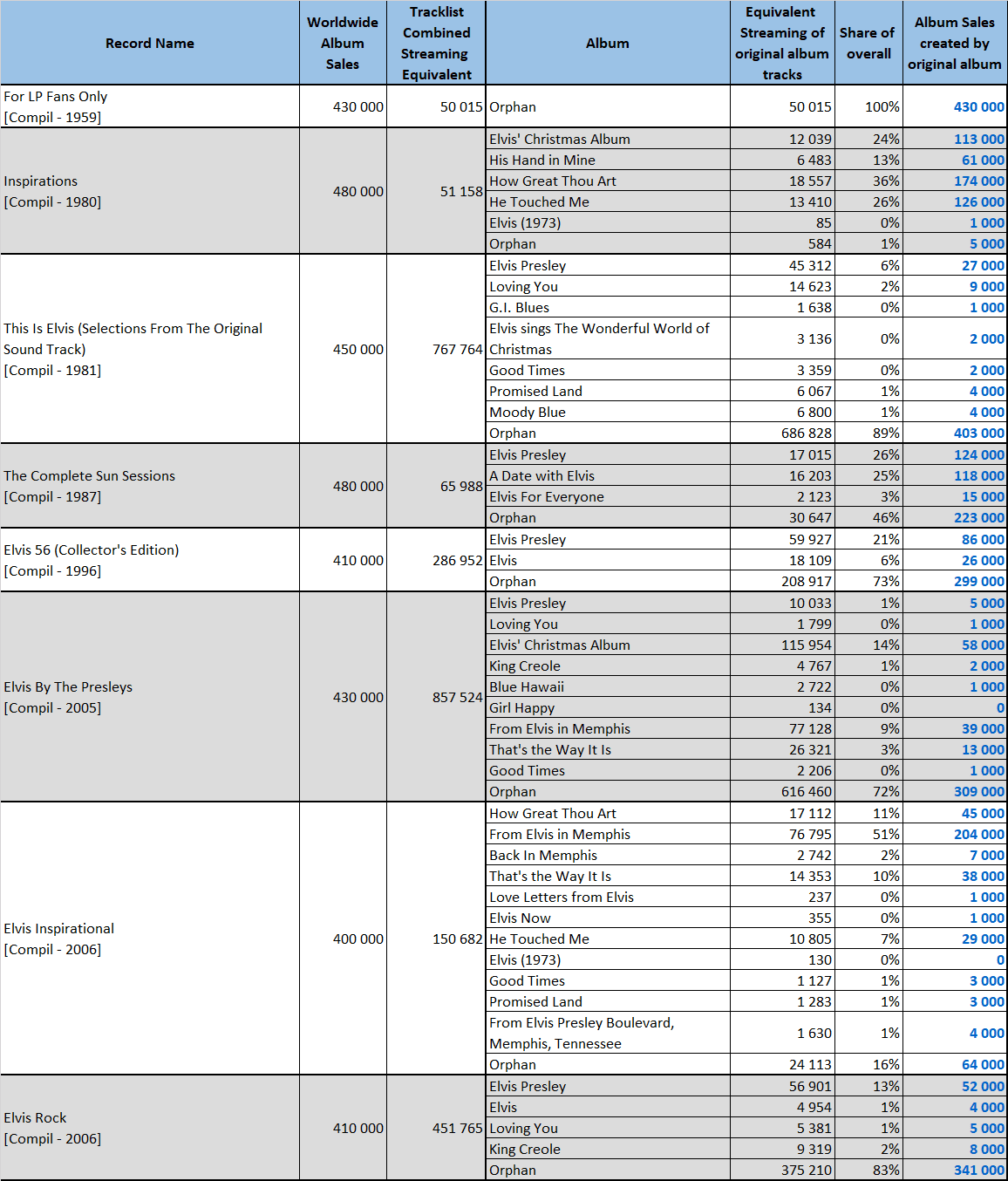Click the 299 000 album sales value
Viewport: 1008px width, 1181px height.
click(955, 581)
